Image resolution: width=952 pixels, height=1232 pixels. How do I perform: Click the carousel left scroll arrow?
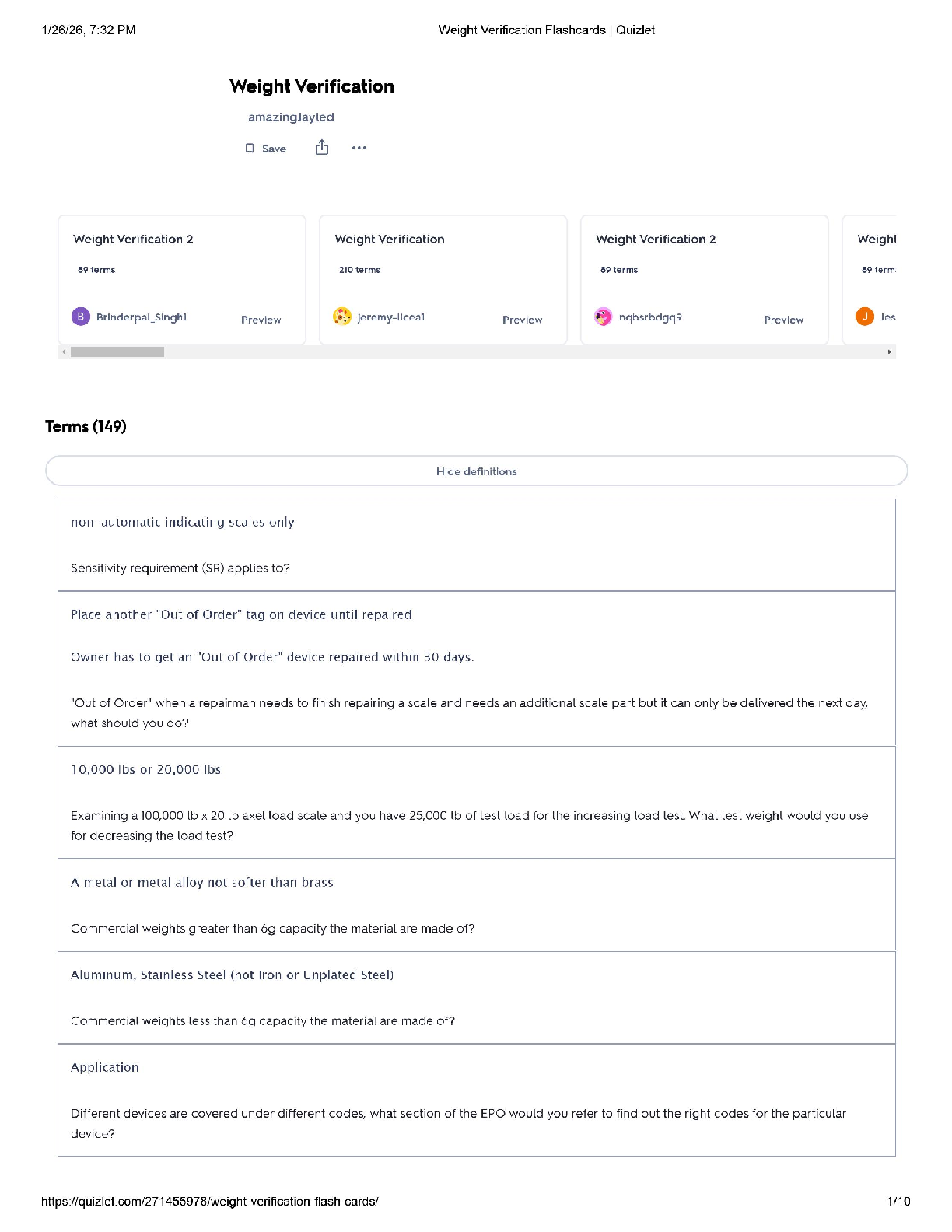coord(64,352)
